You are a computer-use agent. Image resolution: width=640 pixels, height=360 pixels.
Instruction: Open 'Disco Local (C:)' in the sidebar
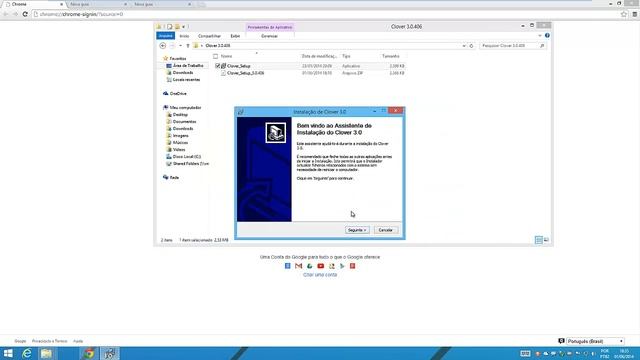pyautogui.click(x=187, y=157)
